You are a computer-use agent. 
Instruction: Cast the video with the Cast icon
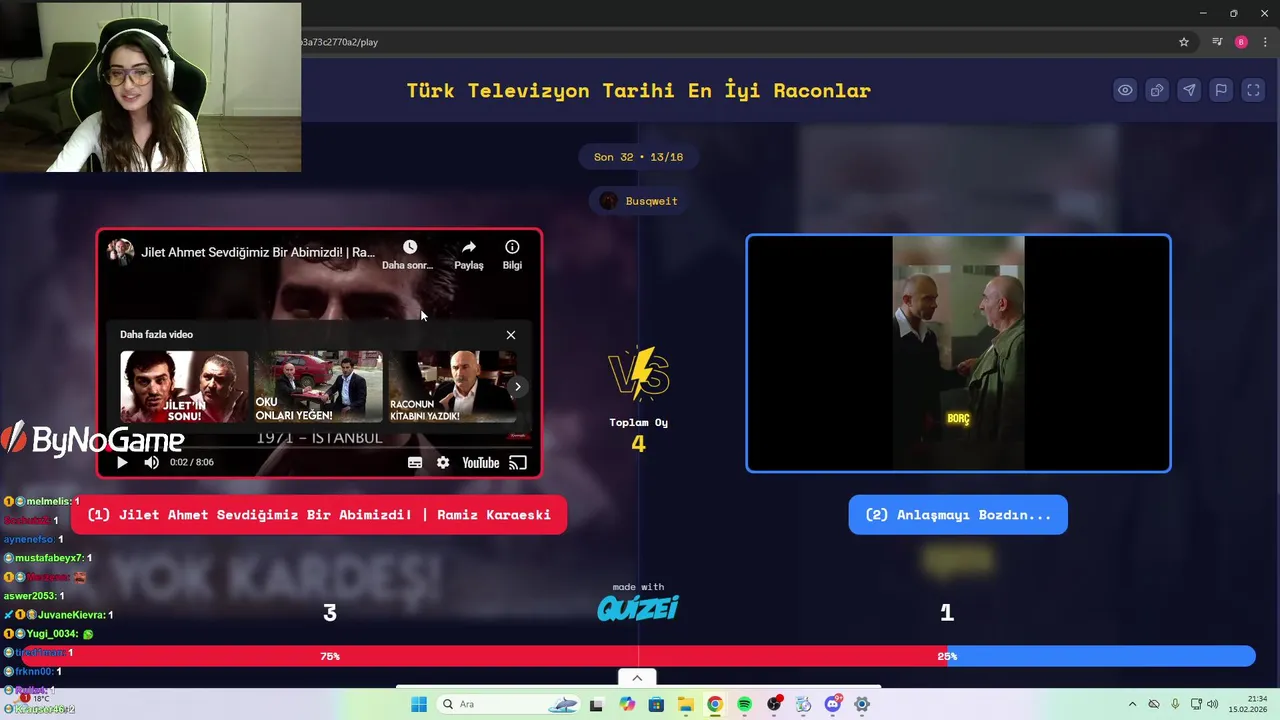pyautogui.click(x=518, y=462)
